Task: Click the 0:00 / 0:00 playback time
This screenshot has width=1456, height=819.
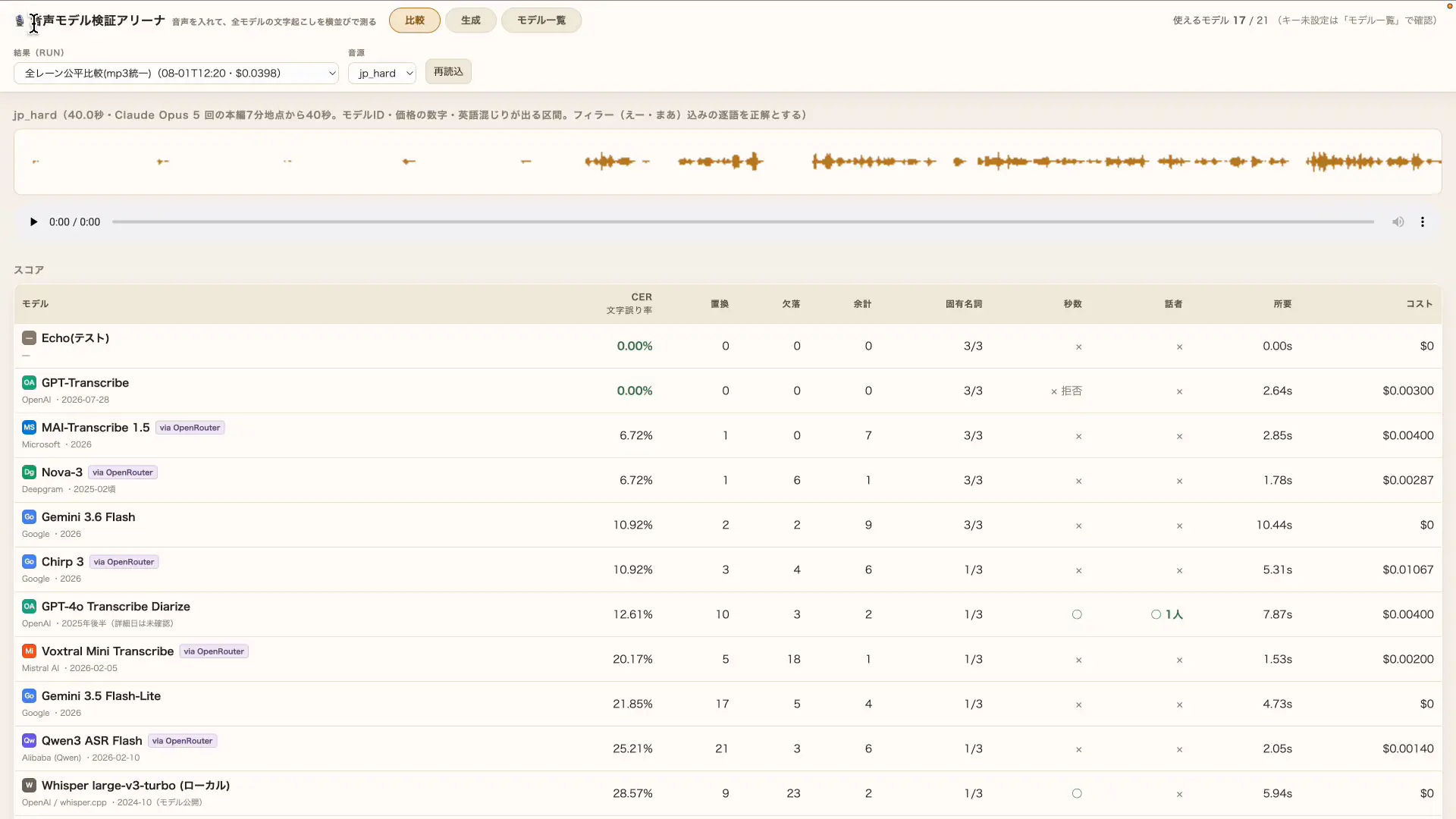Action: pos(74,222)
